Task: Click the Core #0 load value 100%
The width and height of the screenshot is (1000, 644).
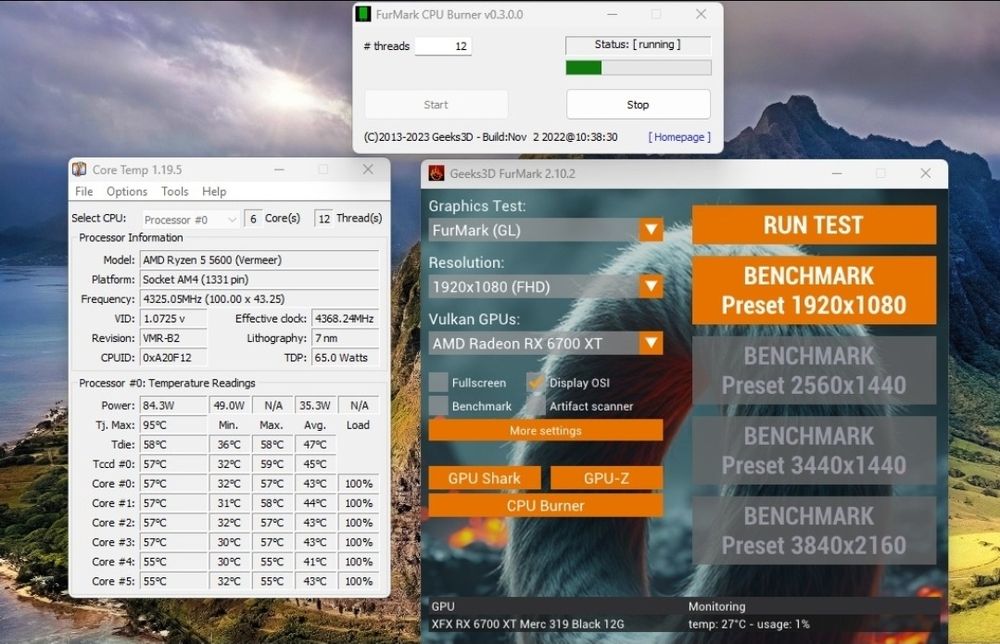Action: [358, 484]
